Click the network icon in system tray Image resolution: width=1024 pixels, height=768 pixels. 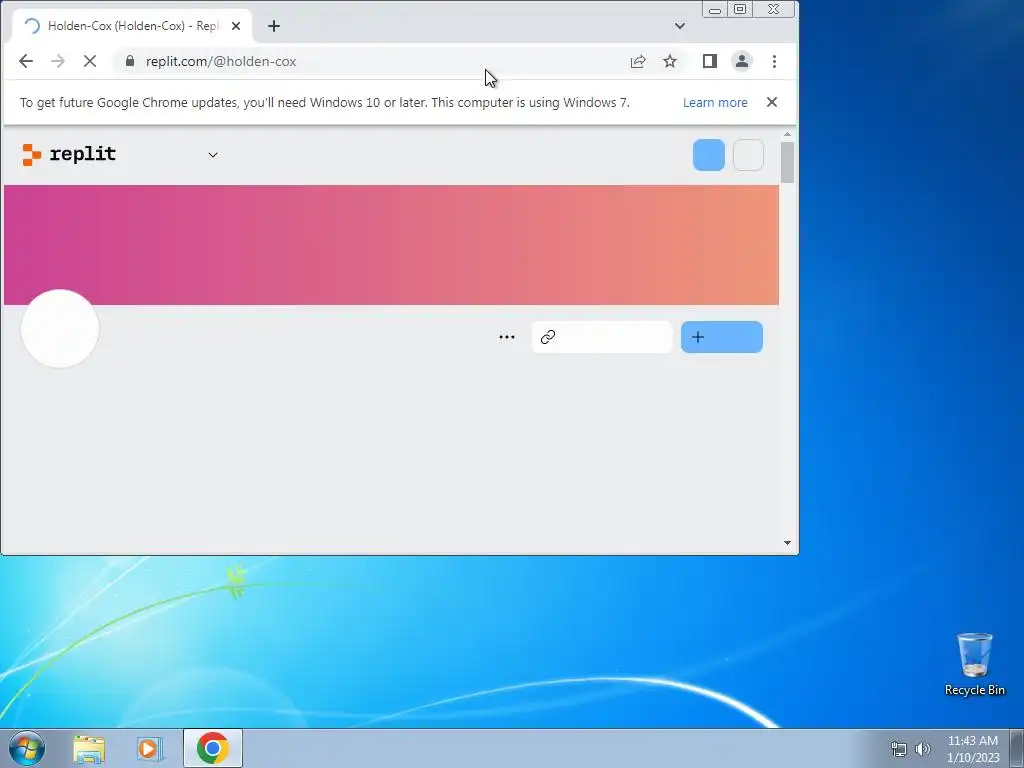point(899,749)
